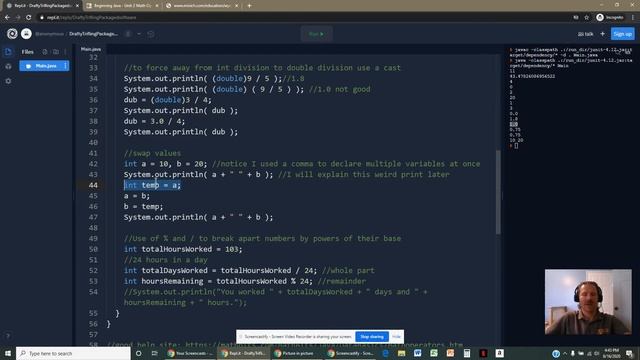Screen dimensions: 640x360
Task: Open the Files panel sidebar icon
Action: (x=8, y=51)
